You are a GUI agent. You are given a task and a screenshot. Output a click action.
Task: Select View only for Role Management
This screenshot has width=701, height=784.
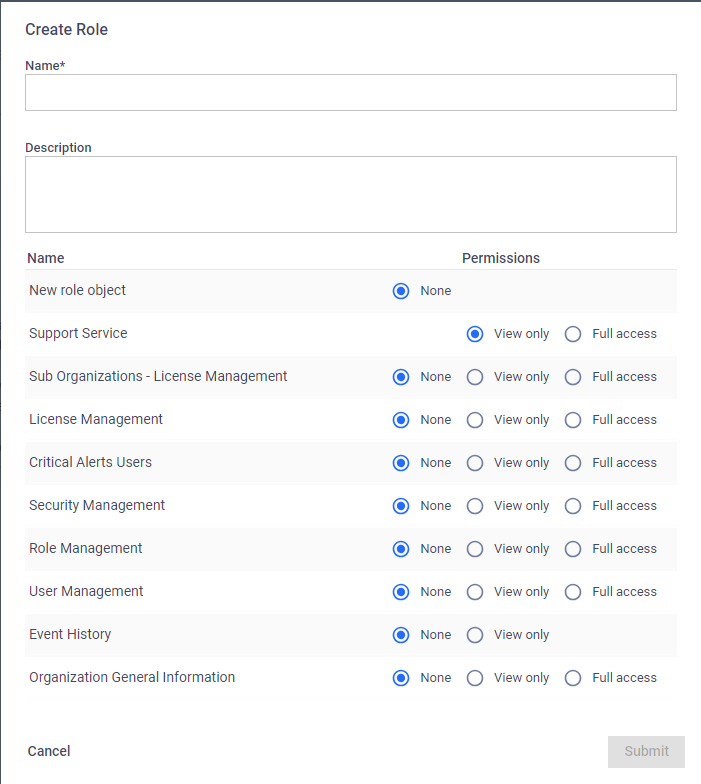[474, 549]
